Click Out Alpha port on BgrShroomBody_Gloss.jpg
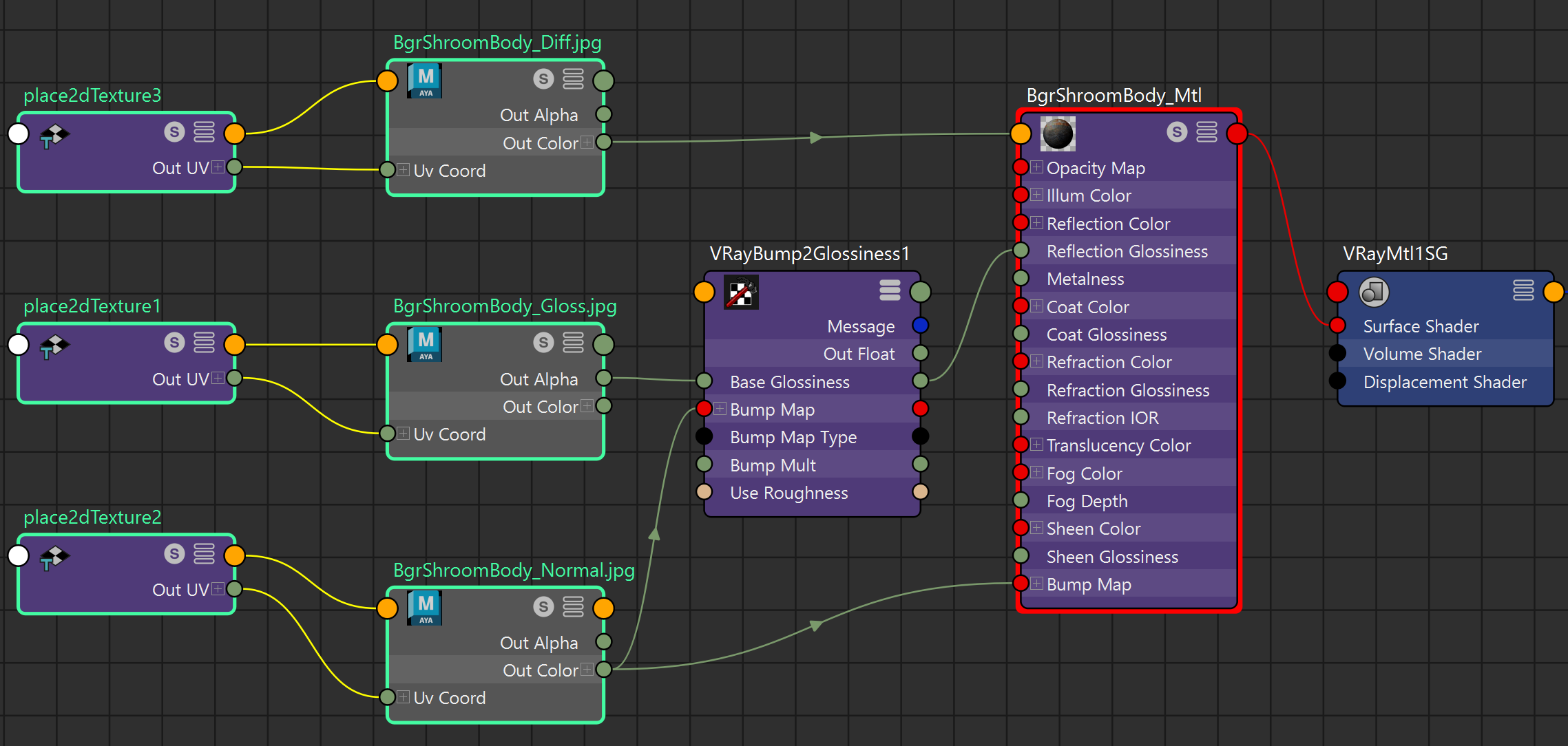This screenshot has width=1568, height=746. [603, 378]
